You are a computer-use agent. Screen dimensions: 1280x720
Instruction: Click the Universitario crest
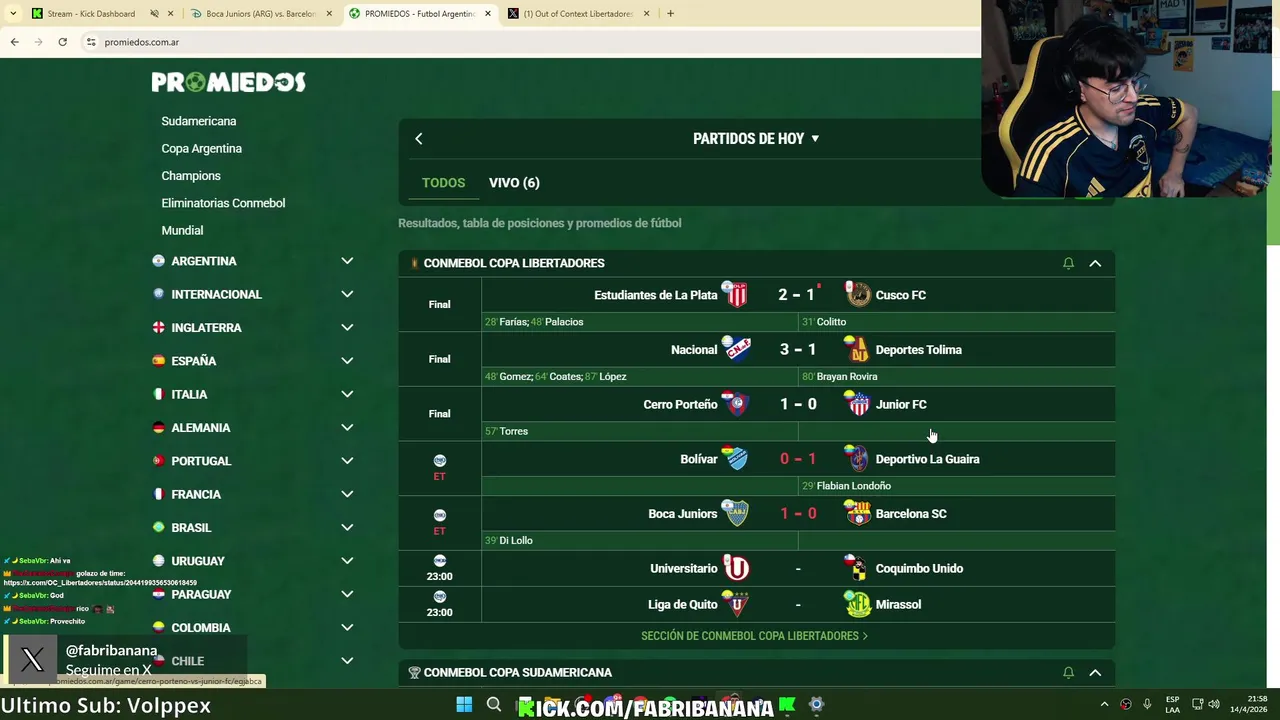[x=736, y=568]
